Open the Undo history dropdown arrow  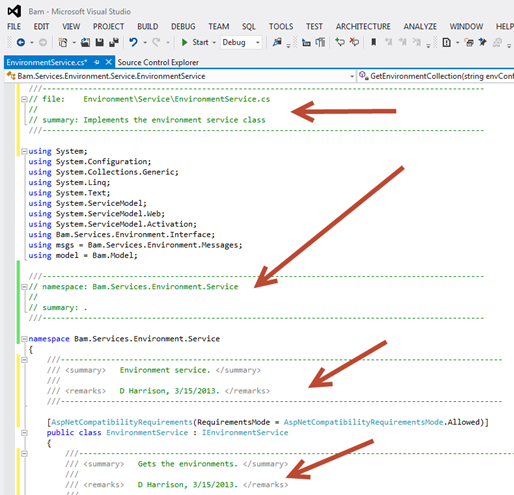[x=145, y=43]
